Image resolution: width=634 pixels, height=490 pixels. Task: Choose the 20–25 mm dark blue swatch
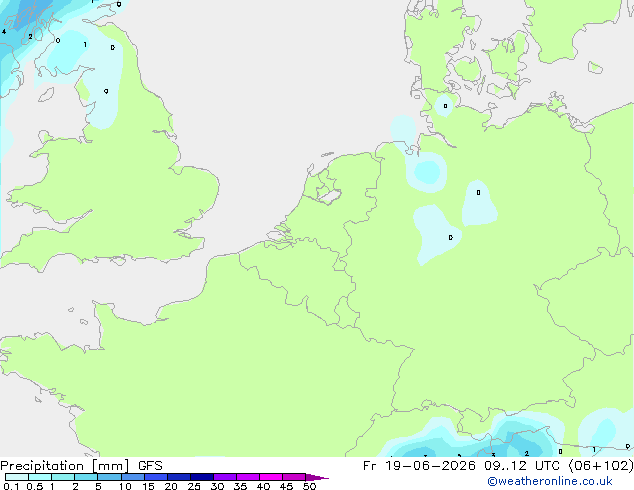pos(179,477)
